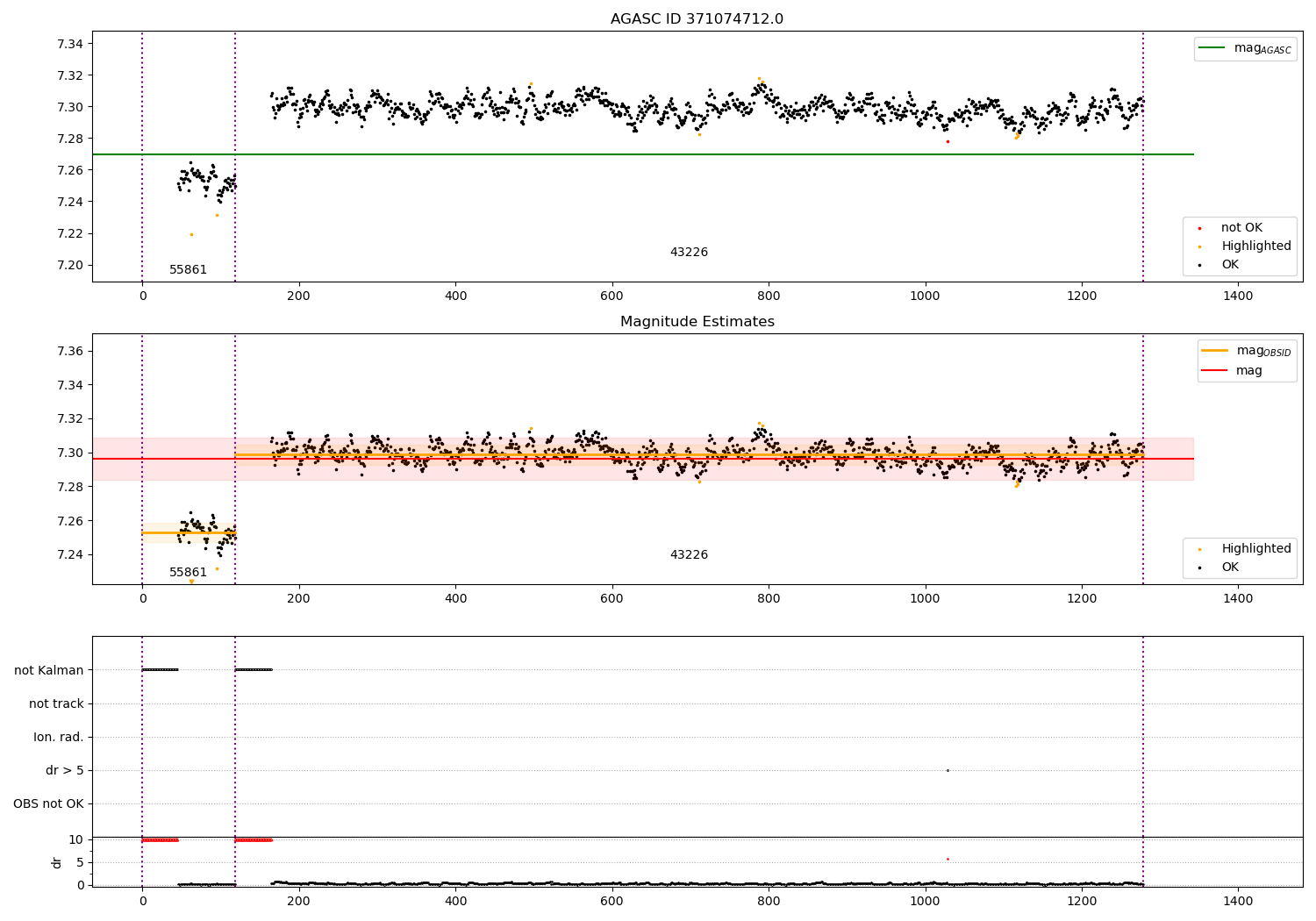Click the 7.36 tick on middle plot

pos(69,351)
